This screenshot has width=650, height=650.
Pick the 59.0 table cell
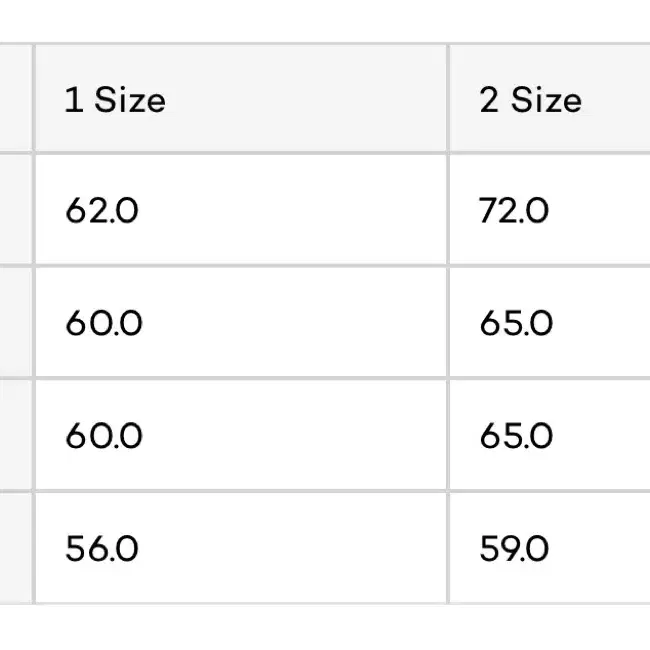pyautogui.click(x=550, y=548)
